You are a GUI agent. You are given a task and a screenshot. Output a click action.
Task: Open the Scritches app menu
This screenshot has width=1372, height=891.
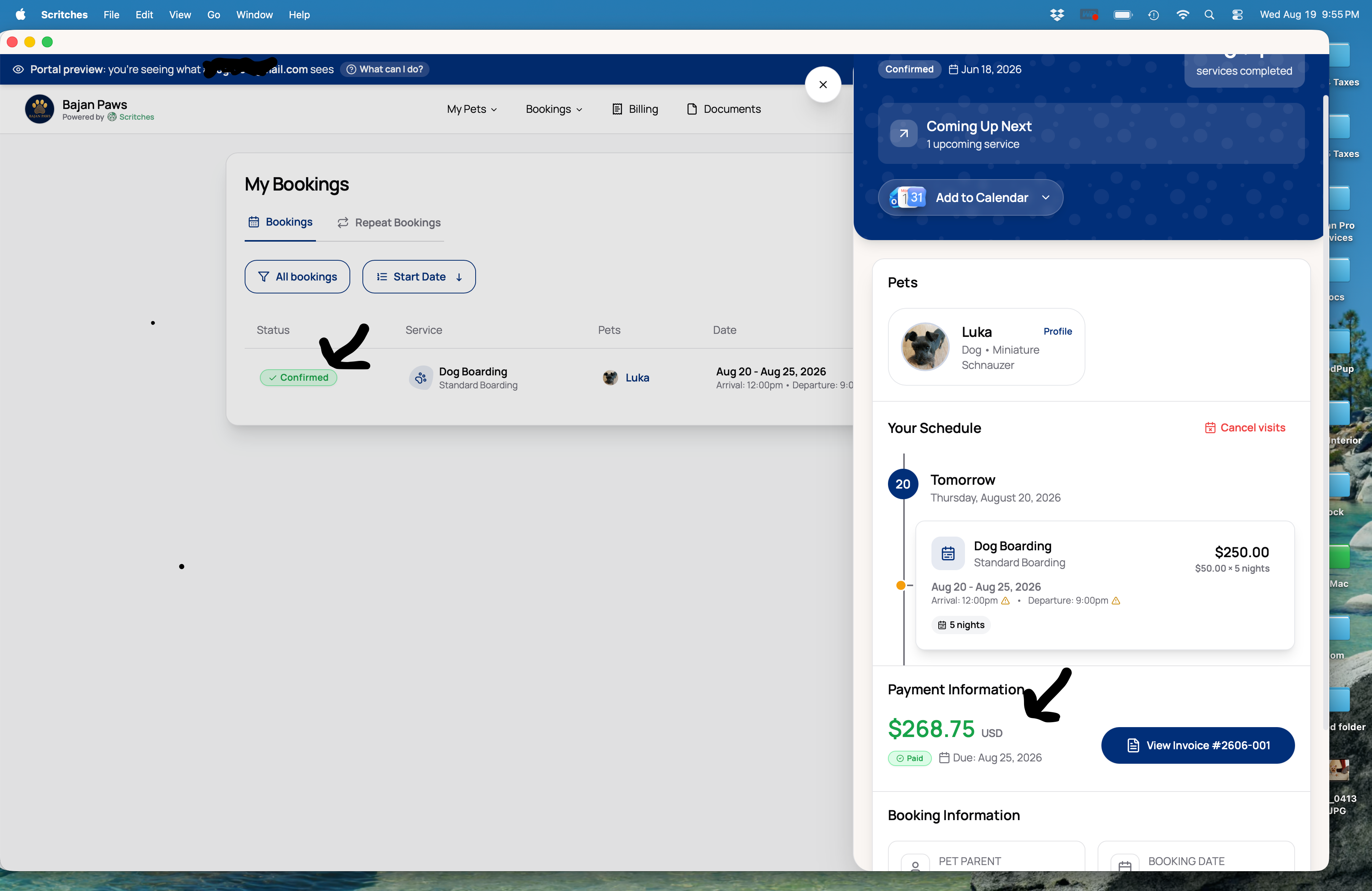64,15
